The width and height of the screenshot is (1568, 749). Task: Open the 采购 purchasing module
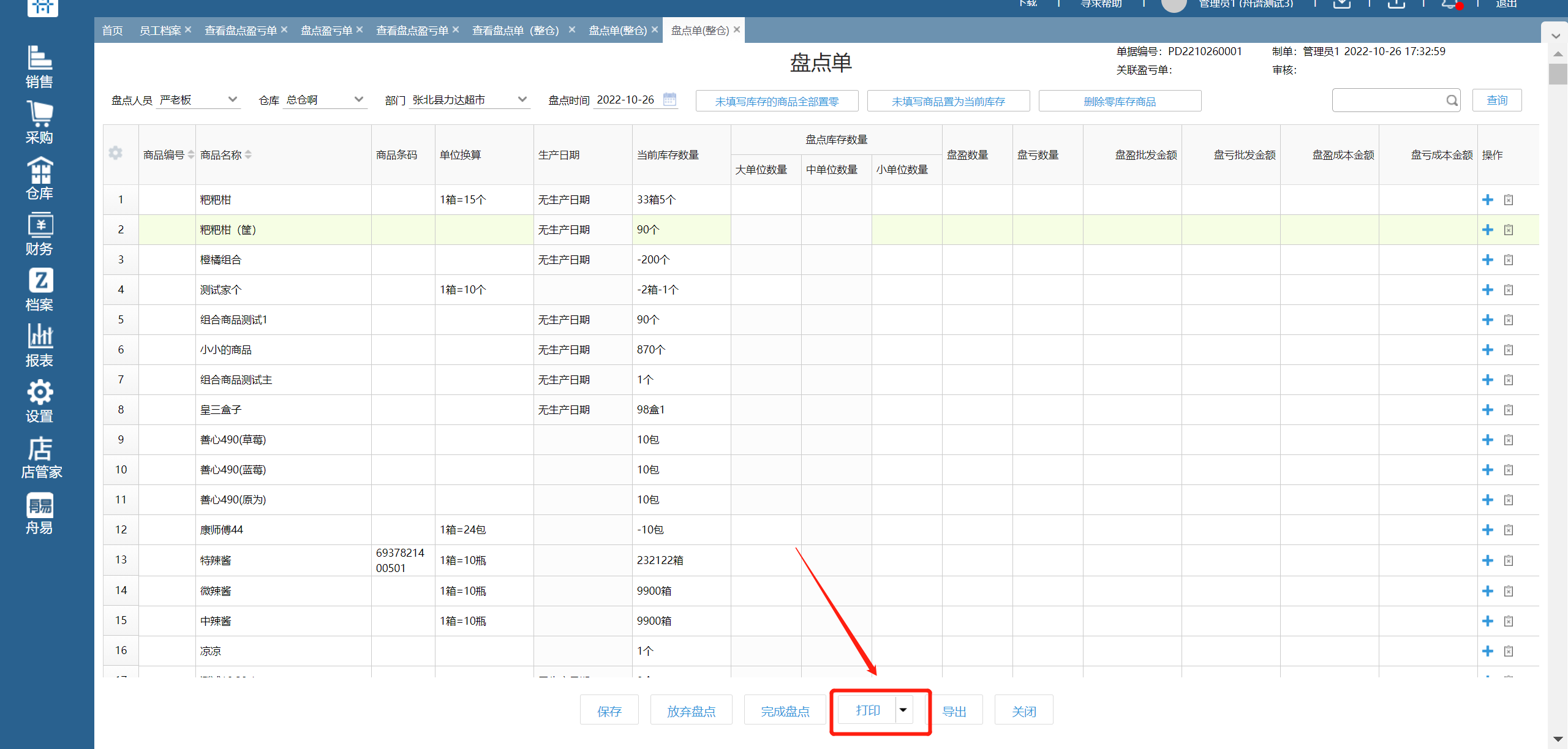tap(39, 123)
